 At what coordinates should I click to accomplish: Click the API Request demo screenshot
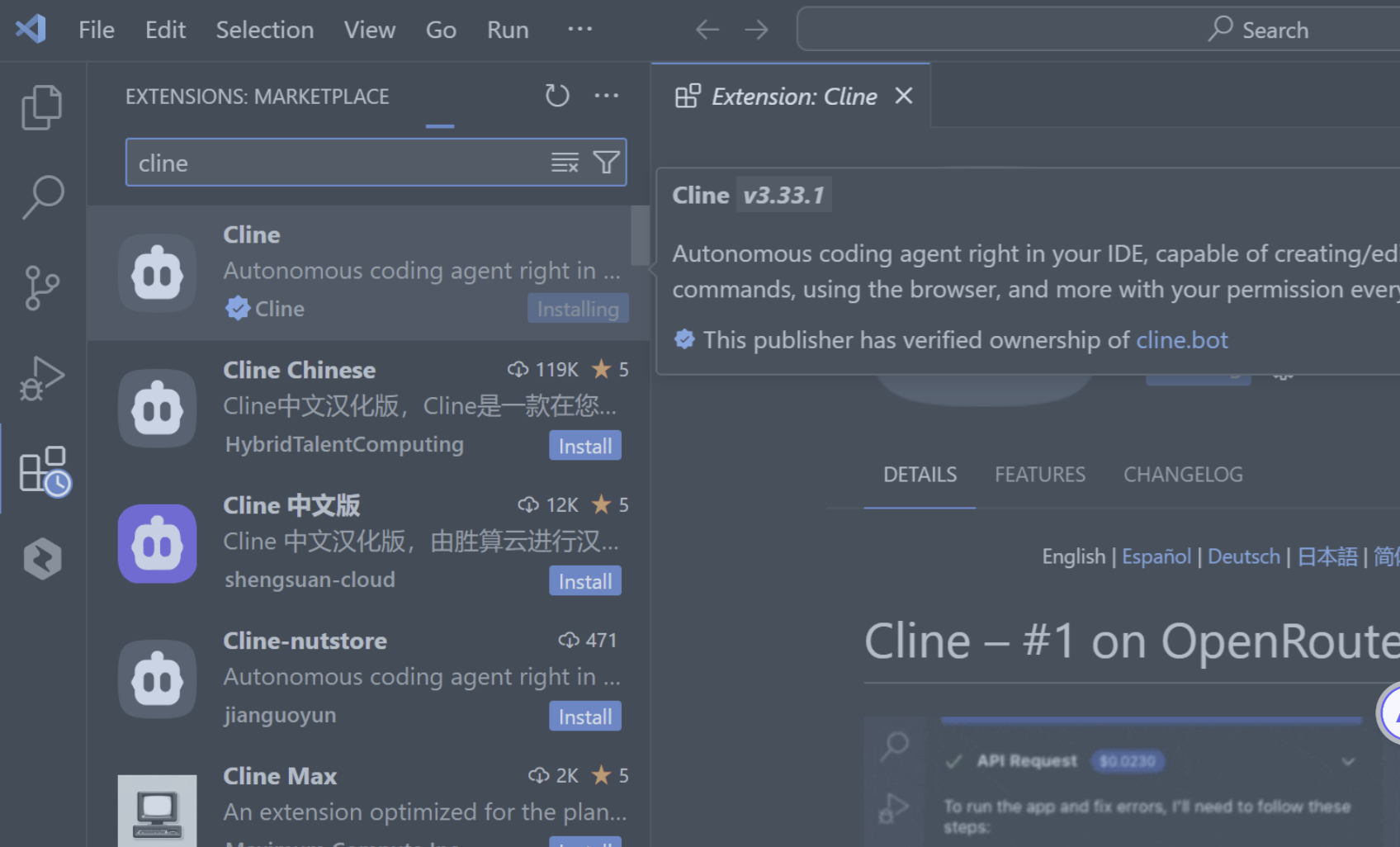point(1132,782)
